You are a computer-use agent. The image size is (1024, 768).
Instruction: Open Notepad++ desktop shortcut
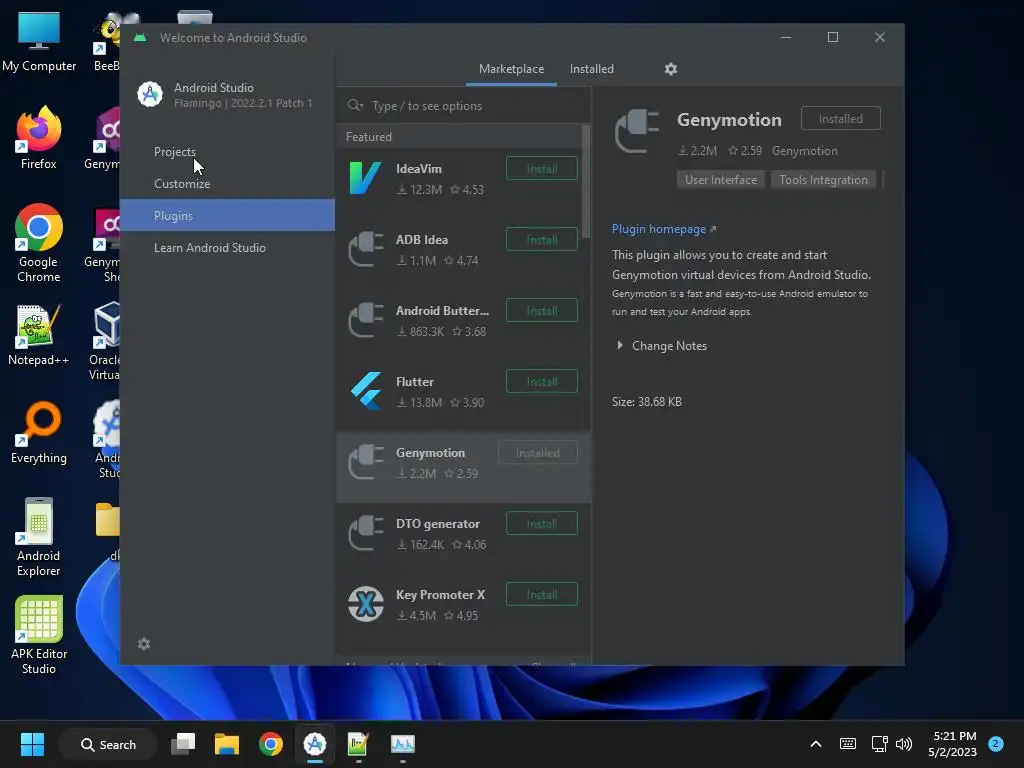[39, 335]
